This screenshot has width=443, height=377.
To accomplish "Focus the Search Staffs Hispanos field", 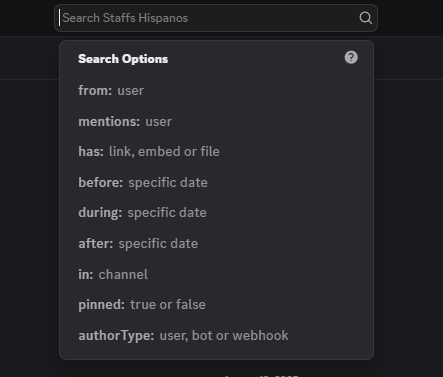I will click(x=216, y=18).
